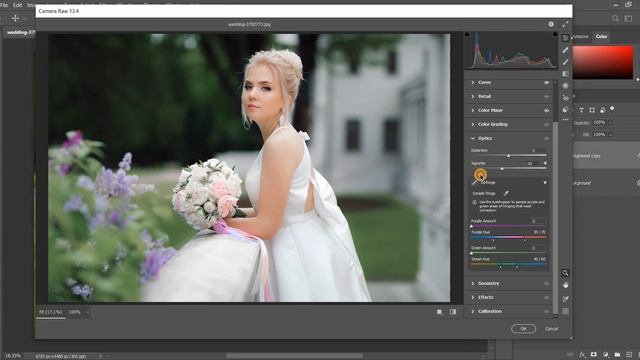This screenshot has height=360, width=640.
Task: Select the wedding document tab
Action: click(20, 32)
